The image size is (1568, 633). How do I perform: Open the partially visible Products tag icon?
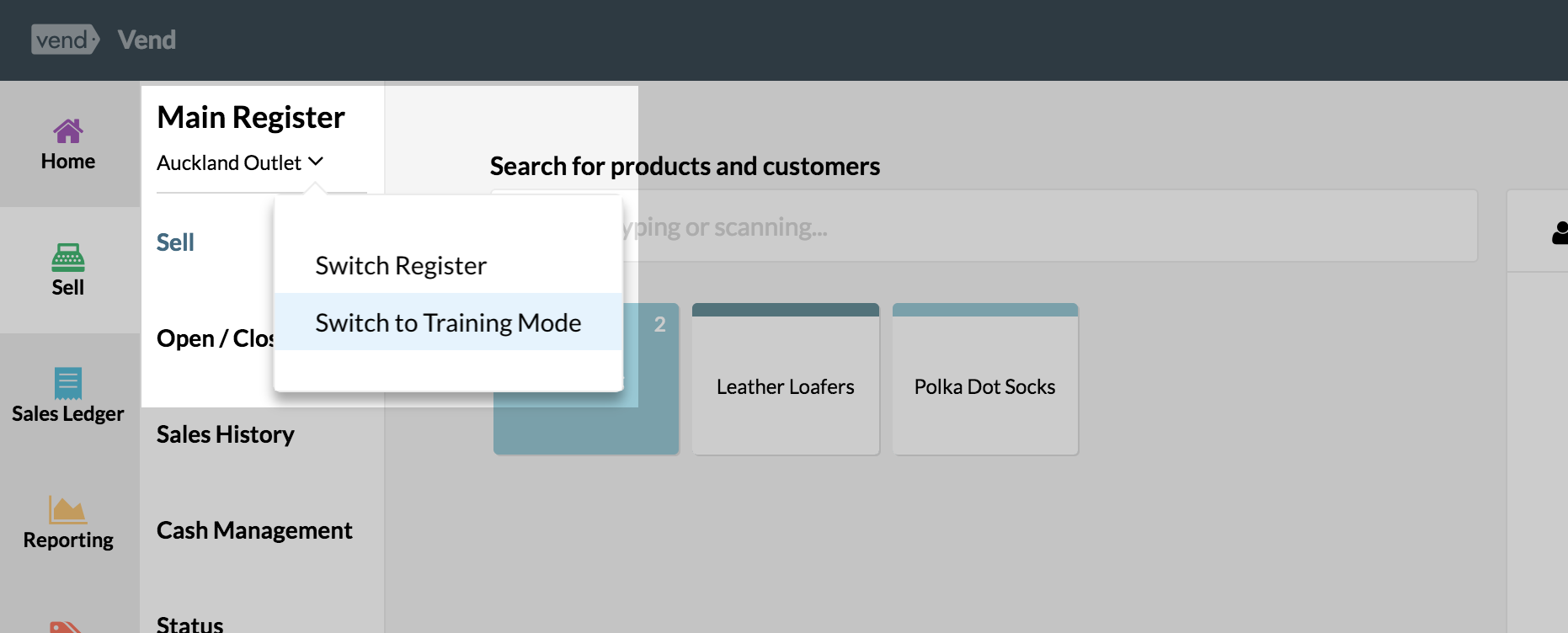point(66,627)
